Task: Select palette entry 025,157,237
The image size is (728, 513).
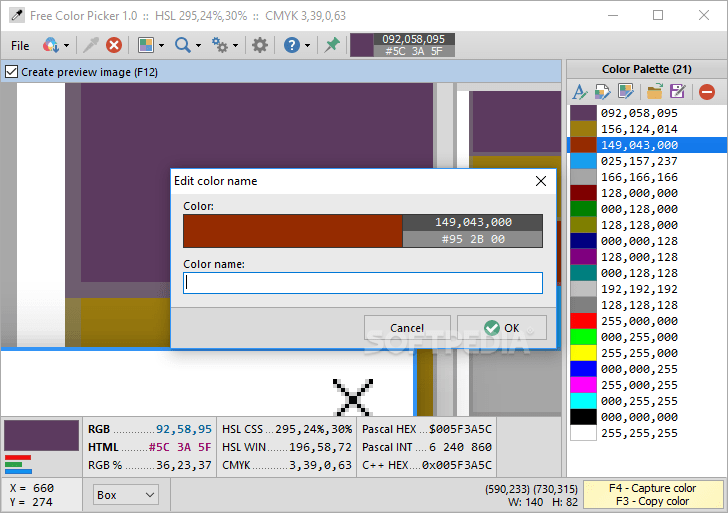Action: (648, 161)
